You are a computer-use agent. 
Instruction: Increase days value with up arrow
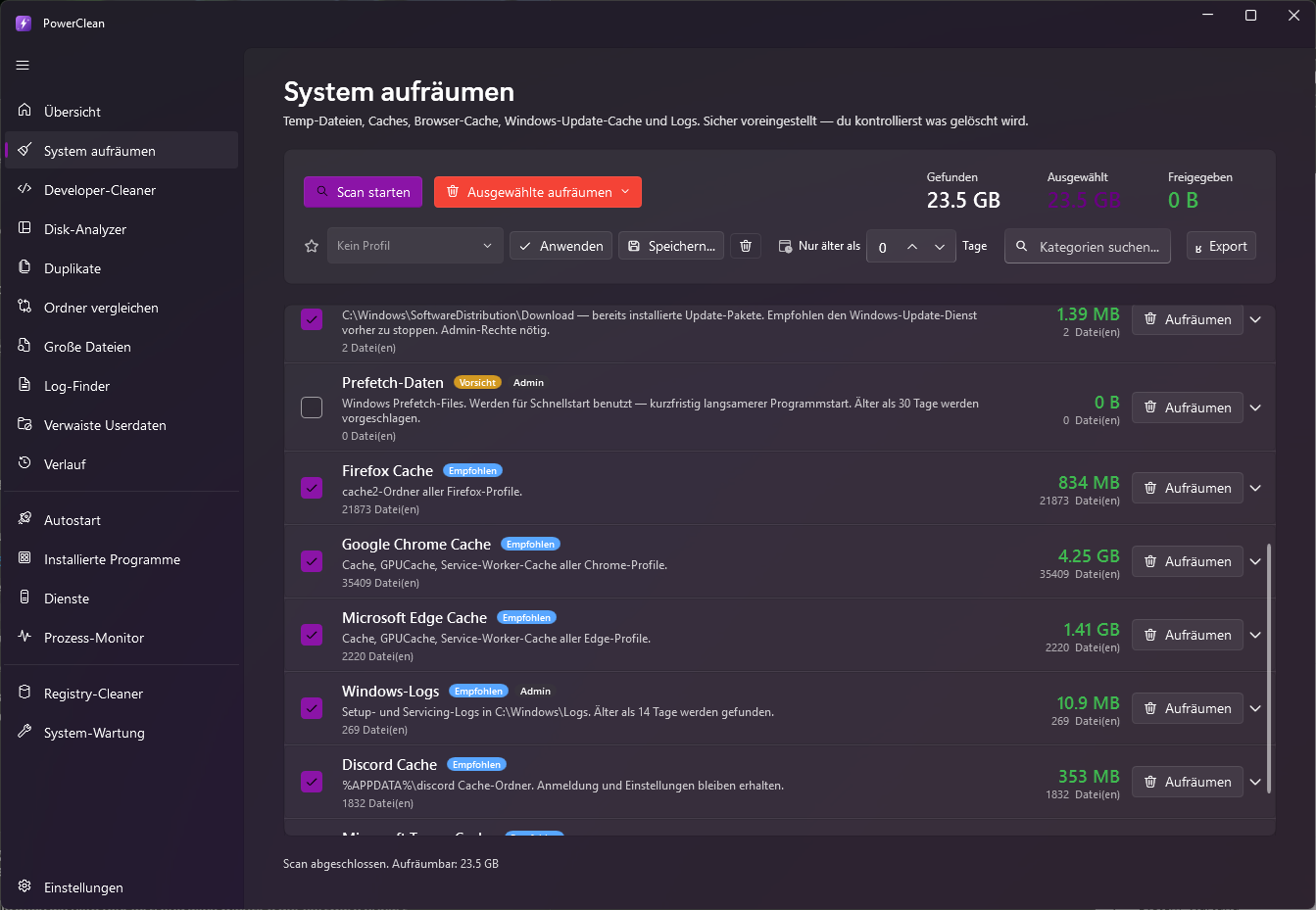[x=912, y=247]
